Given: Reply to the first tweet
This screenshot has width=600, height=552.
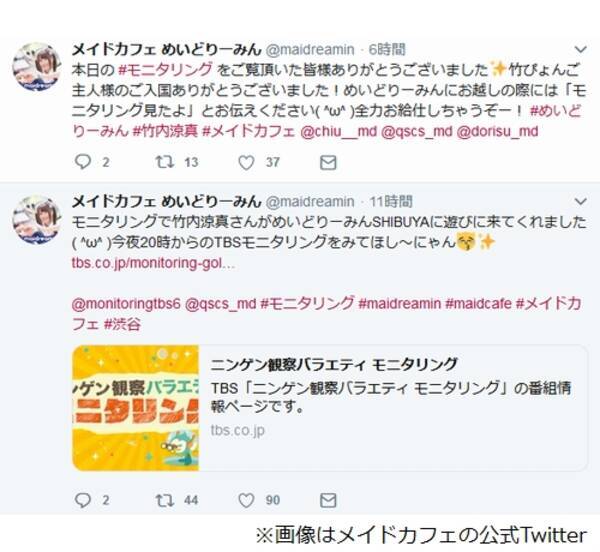Looking at the screenshot, I should click(83, 162).
